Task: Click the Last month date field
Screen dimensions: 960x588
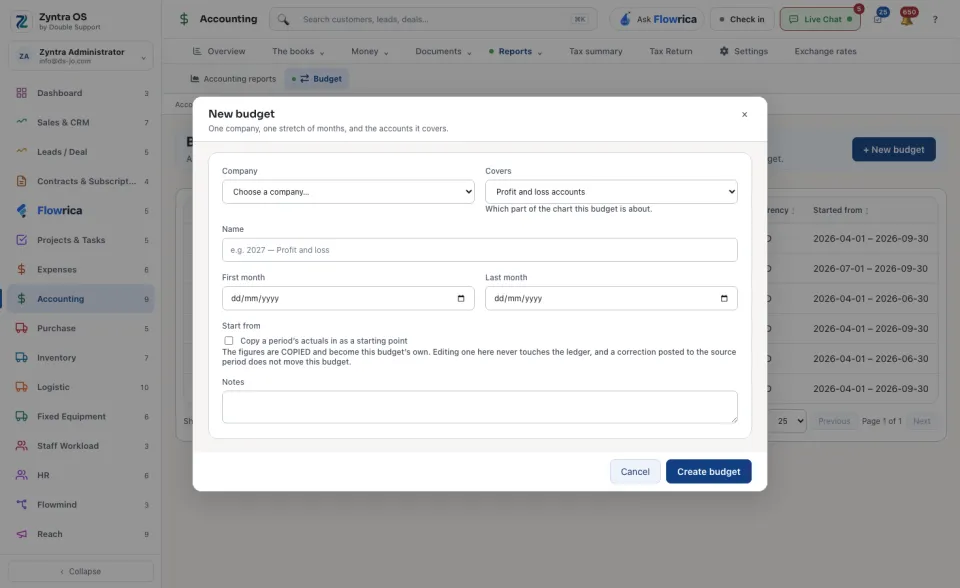Action: click(611, 298)
